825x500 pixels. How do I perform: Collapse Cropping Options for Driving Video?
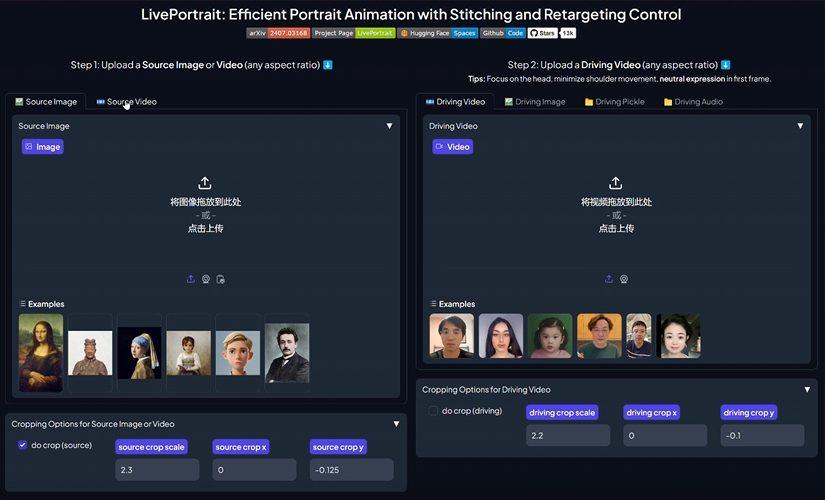(x=807, y=390)
